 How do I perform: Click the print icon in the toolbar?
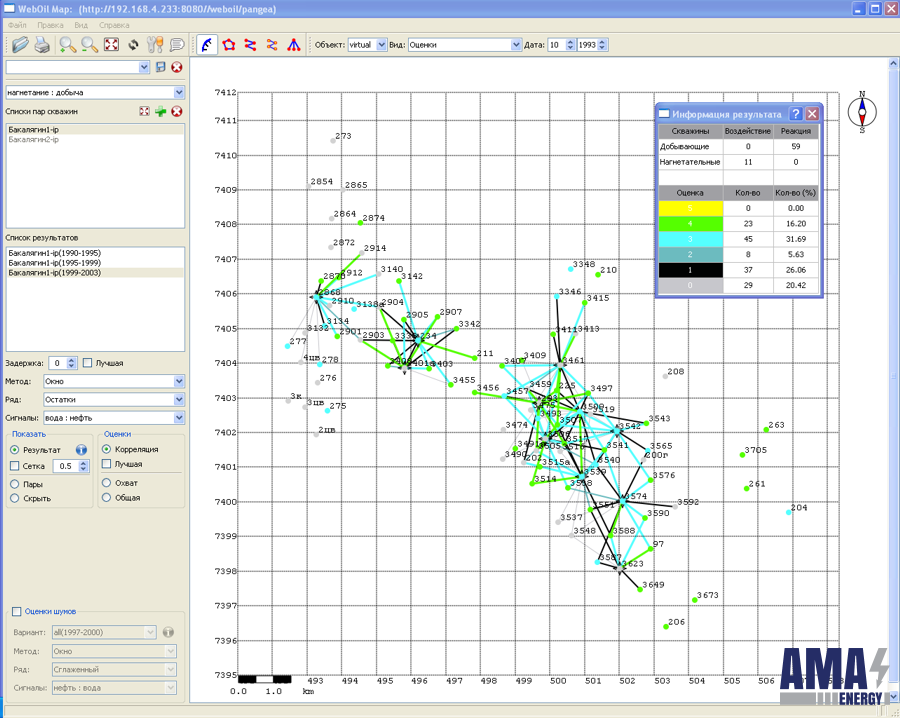pos(42,44)
